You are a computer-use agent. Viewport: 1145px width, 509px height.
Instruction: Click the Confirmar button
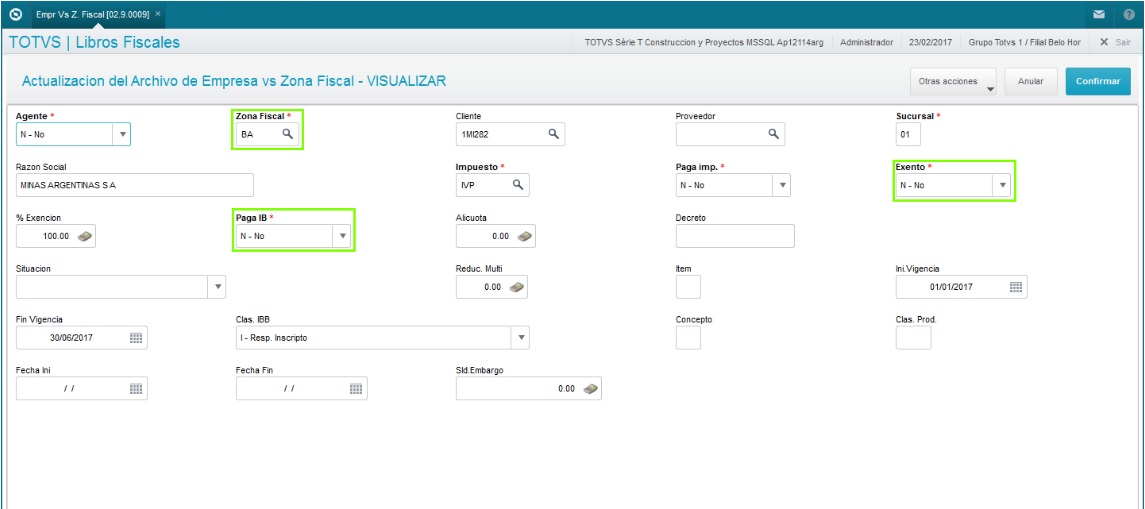pos(1098,82)
